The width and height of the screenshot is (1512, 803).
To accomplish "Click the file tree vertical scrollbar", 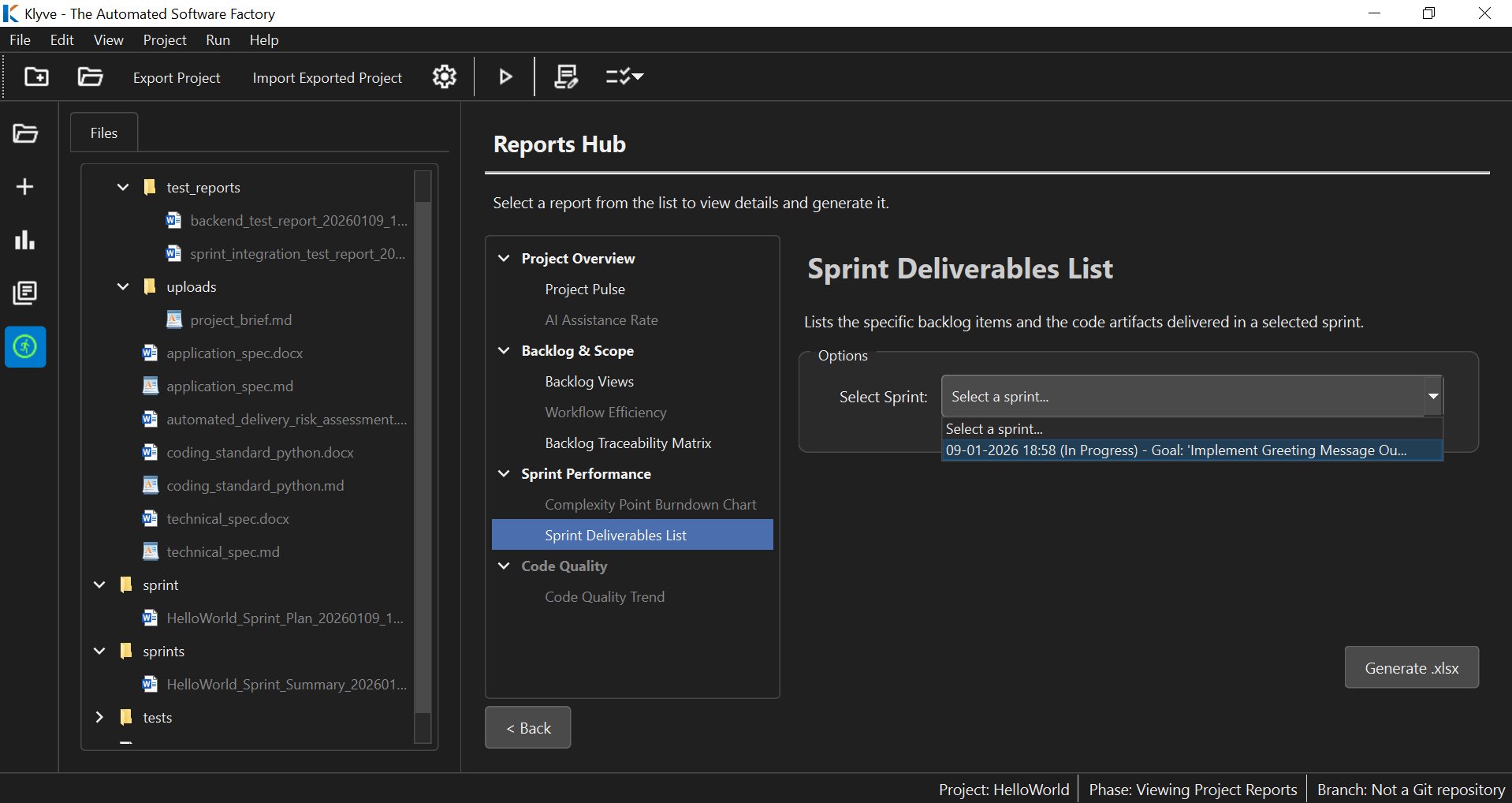I will (423, 458).
